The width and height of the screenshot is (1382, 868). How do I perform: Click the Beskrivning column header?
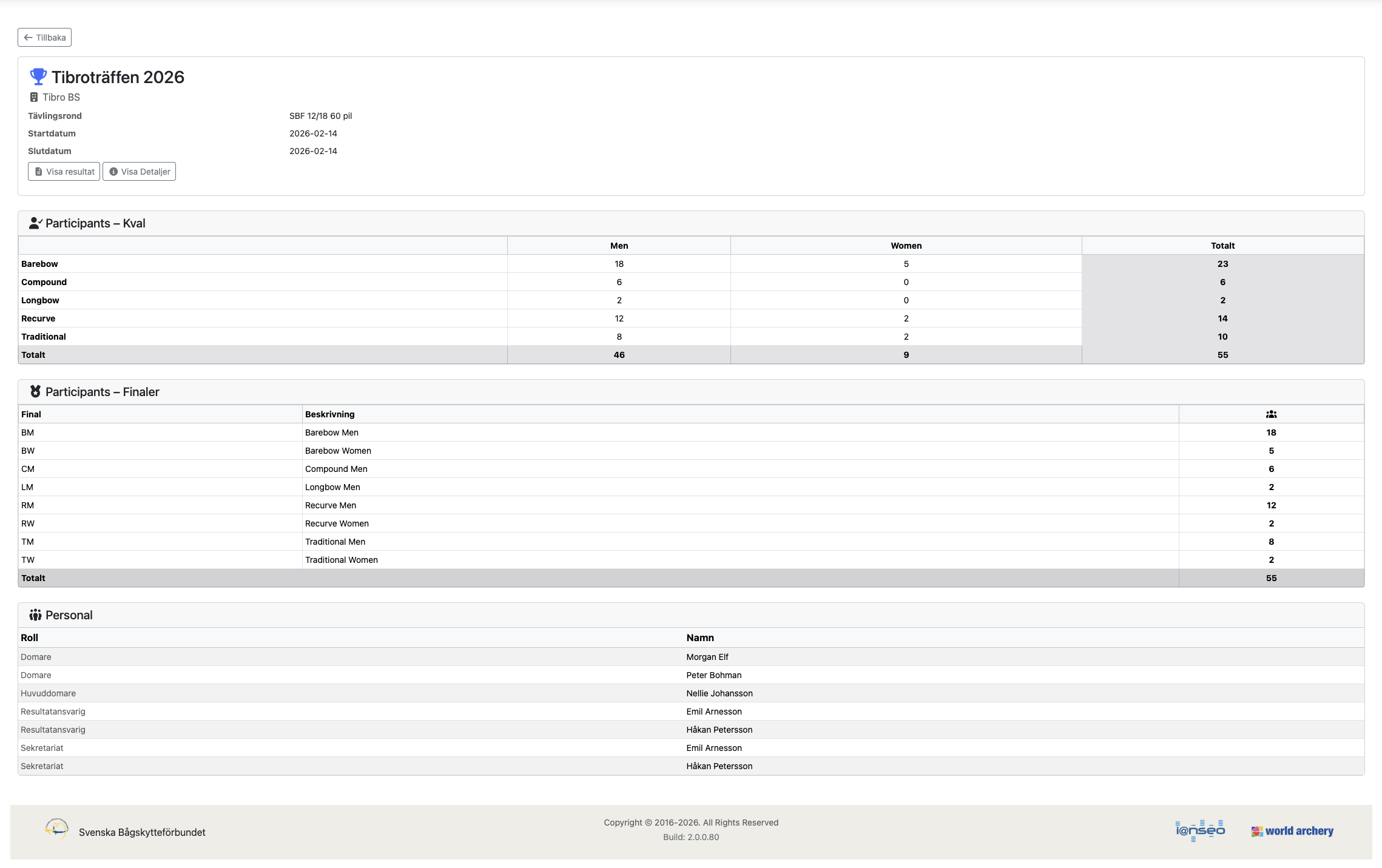click(329, 414)
